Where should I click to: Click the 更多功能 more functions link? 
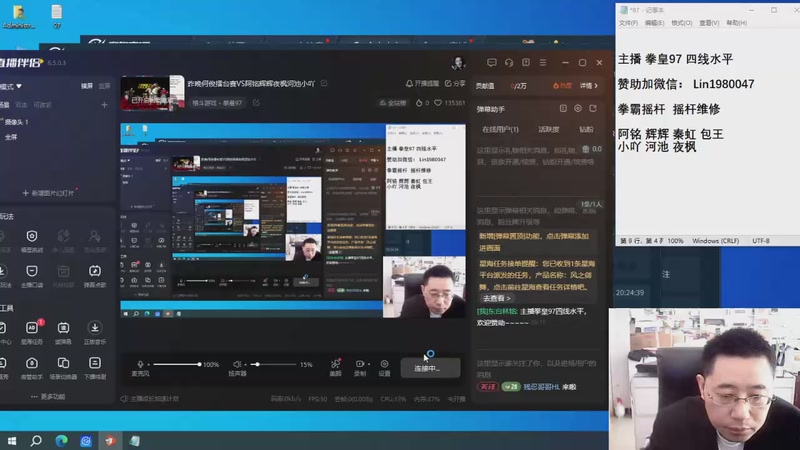tap(48, 396)
